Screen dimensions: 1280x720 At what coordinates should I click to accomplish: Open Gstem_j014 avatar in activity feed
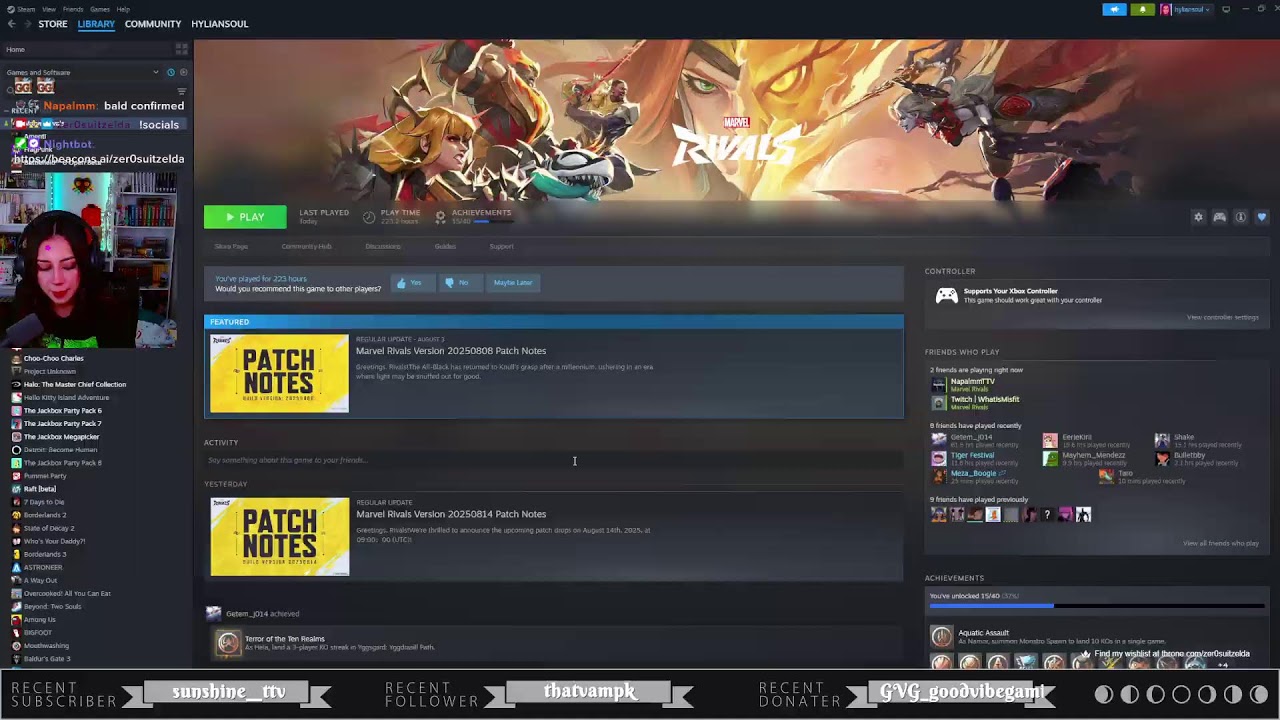point(213,613)
